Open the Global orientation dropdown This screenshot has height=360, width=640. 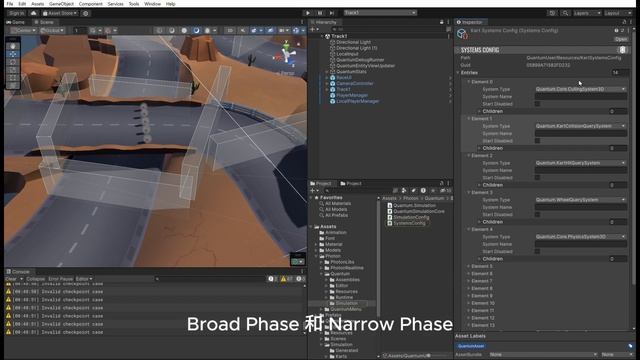(x=52, y=30)
